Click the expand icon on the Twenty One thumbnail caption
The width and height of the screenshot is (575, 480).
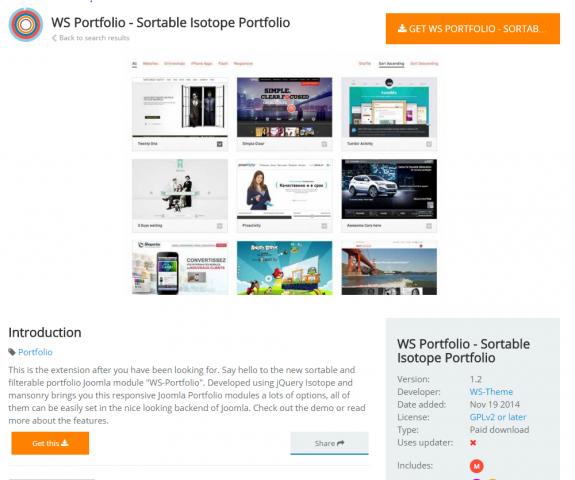coord(219,144)
